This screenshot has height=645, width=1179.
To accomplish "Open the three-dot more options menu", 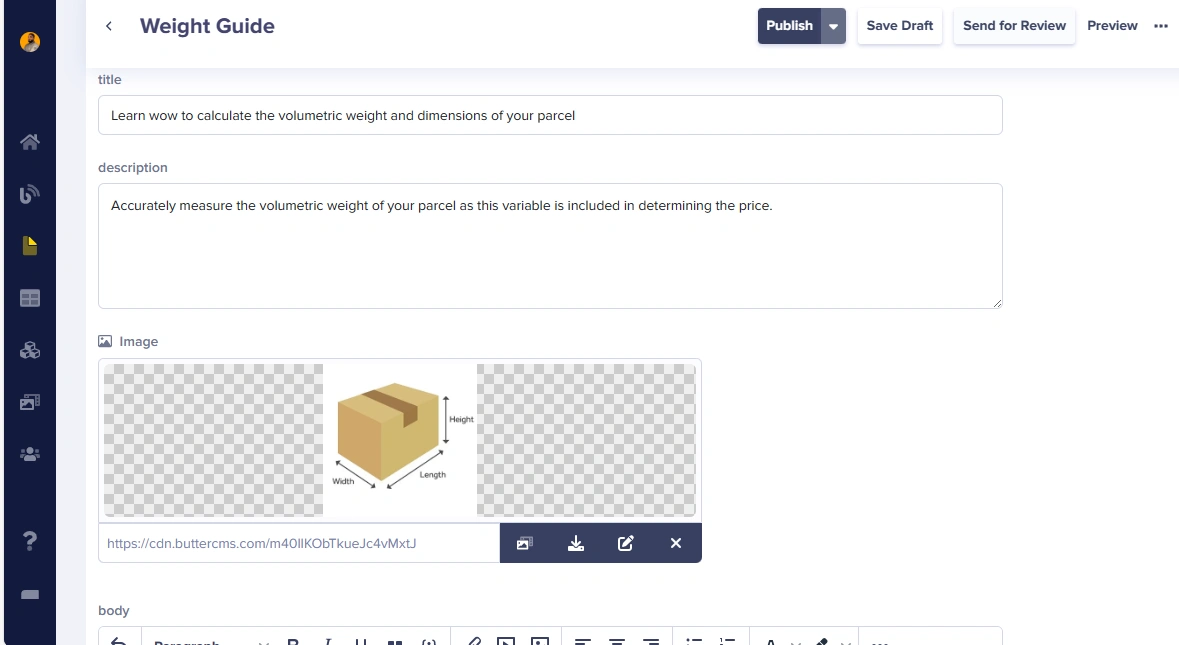I will click(x=1161, y=26).
